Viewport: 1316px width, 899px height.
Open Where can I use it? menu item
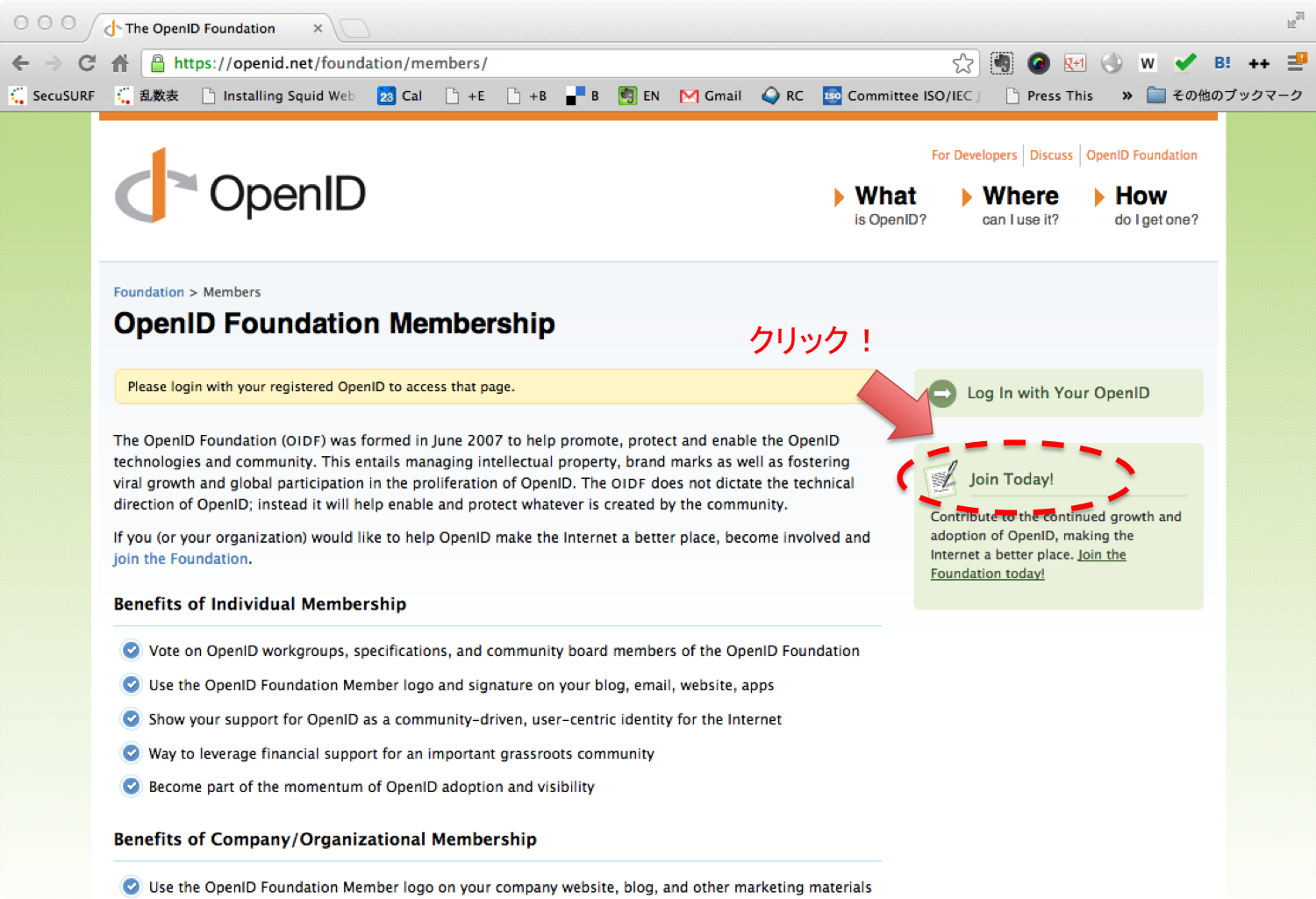point(1011,205)
